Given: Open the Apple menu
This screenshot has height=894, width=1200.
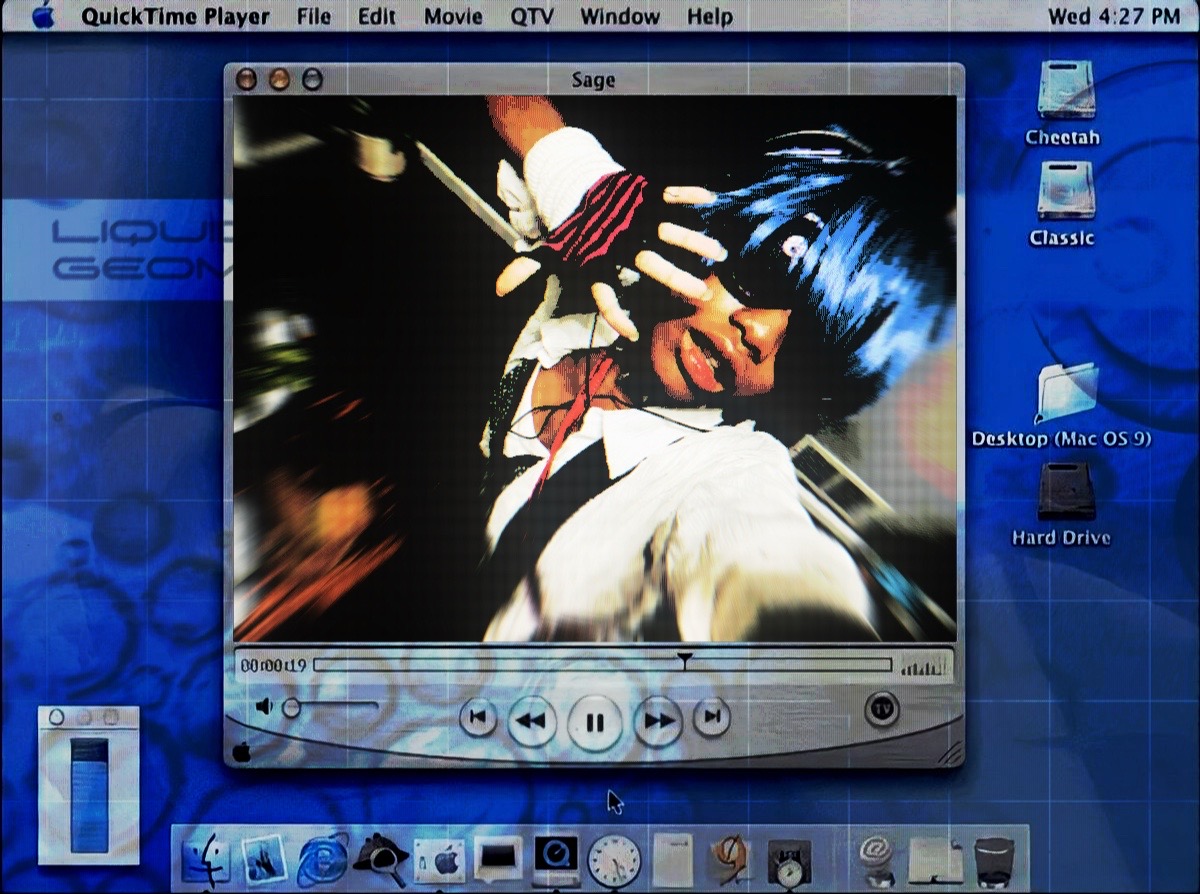Looking at the screenshot, I should [x=43, y=16].
